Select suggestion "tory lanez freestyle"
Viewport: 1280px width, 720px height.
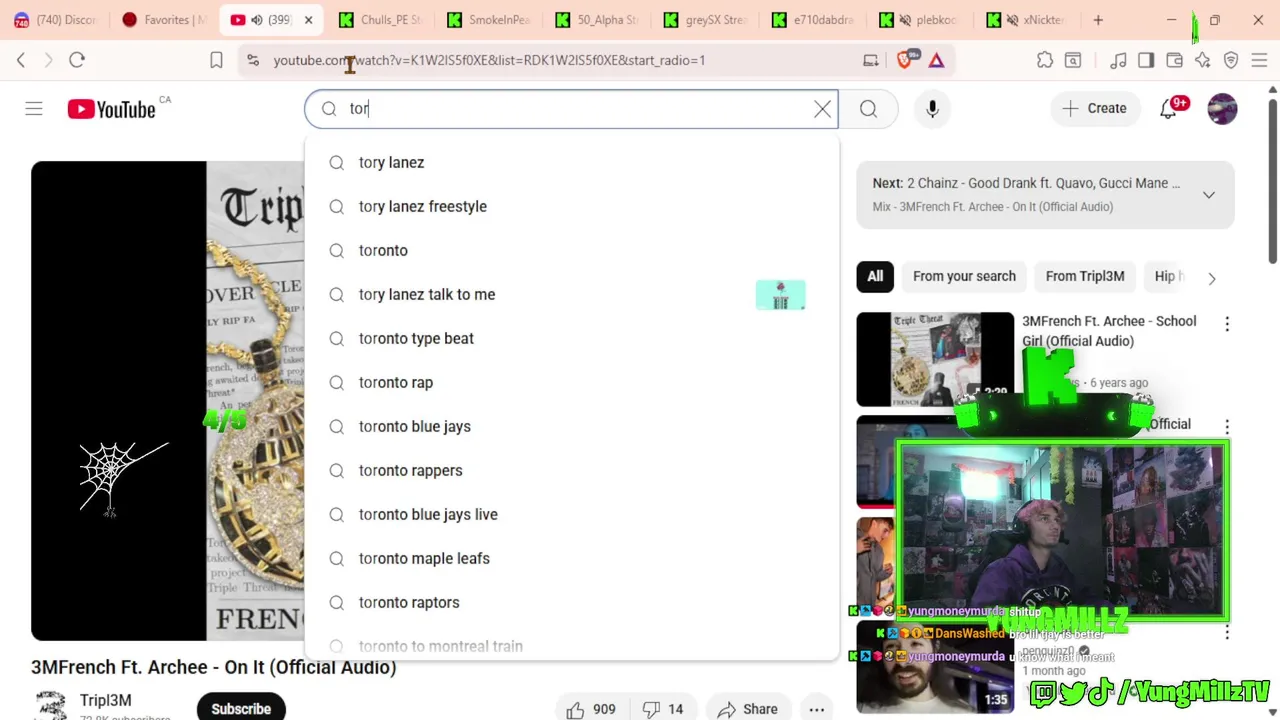tap(572, 206)
